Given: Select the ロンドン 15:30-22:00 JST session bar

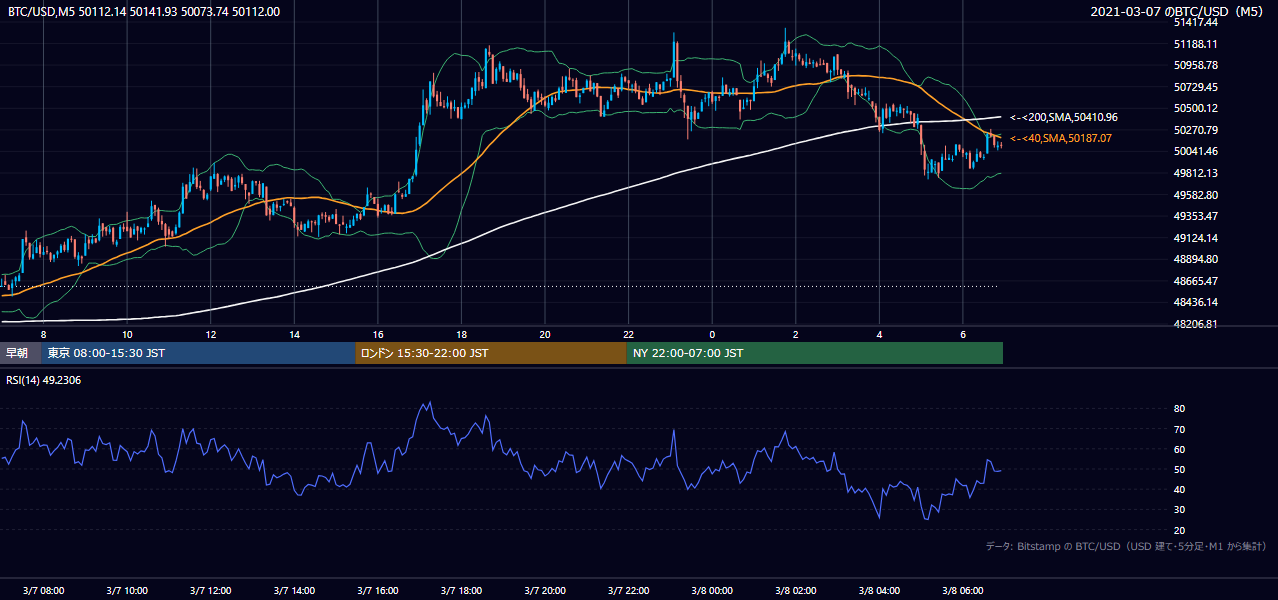Looking at the screenshot, I should [491, 353].
